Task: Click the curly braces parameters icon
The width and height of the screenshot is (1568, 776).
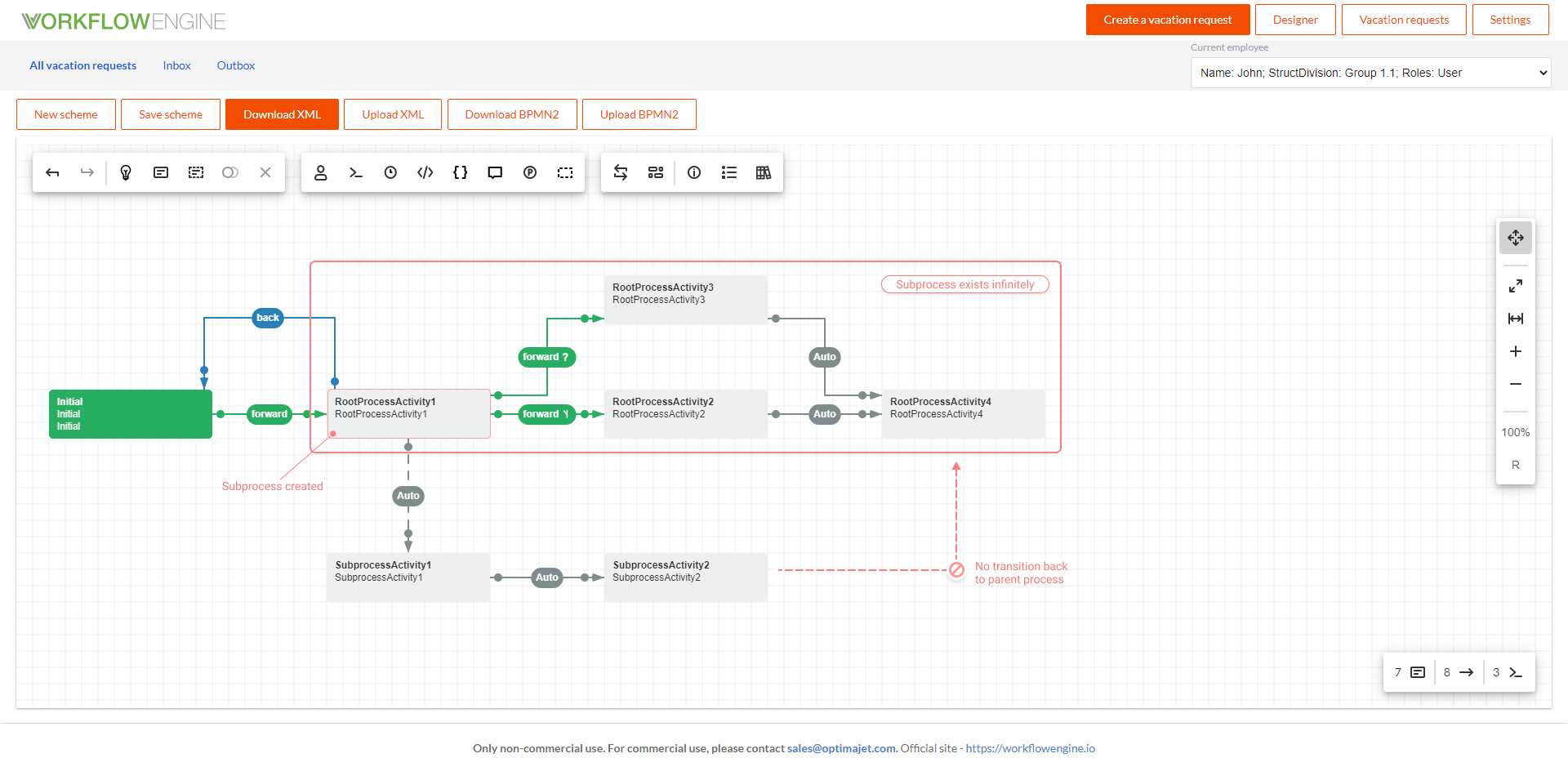Action: point(461,172)
